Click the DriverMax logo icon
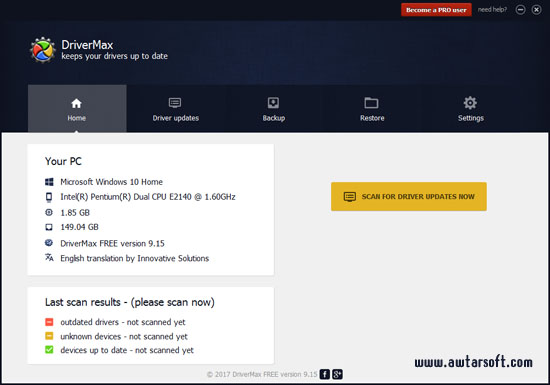The height and width of the screenshot is (385, 550). coord(42,50)
